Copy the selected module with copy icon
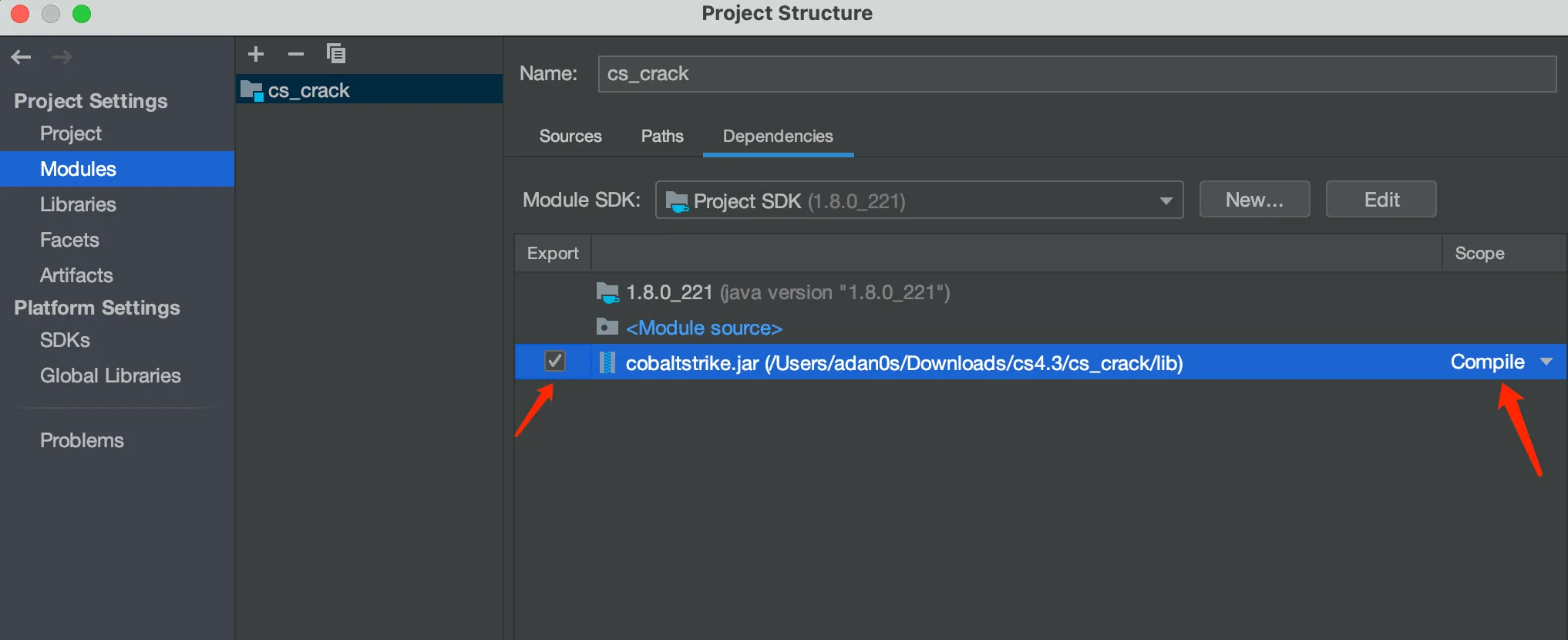This screenshot has height=640, width=1568. tap(336, 54)
